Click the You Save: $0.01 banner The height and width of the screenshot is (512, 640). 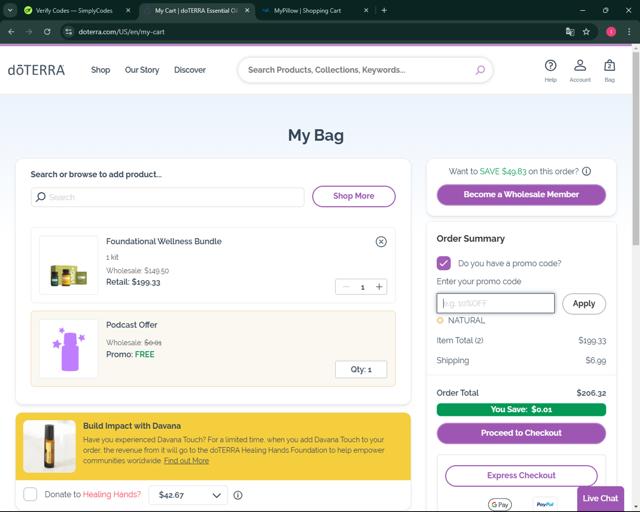(x=521, y=410)
